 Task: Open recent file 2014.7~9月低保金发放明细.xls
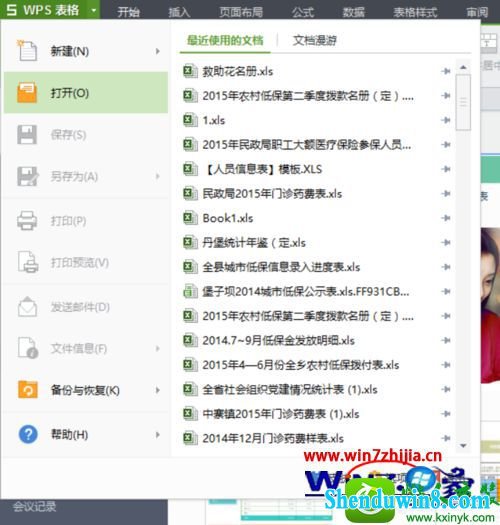tap(278, 340)
